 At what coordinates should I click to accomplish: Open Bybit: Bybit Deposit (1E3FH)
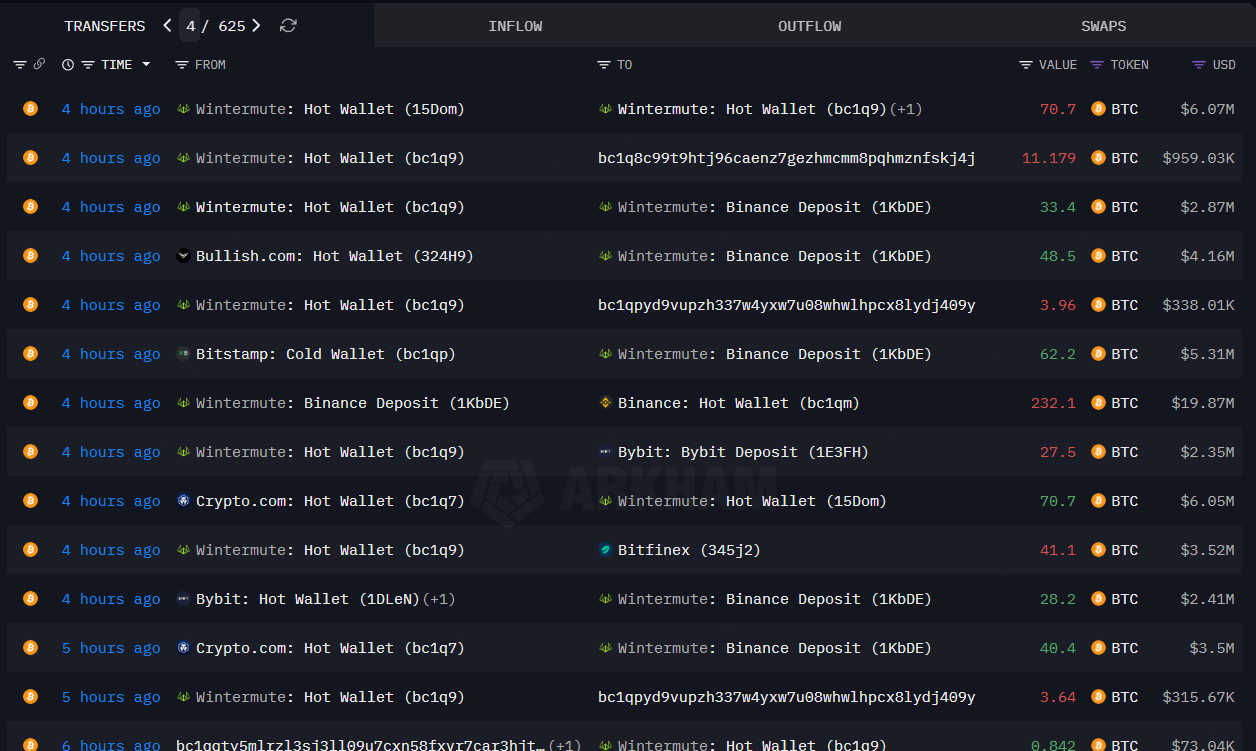[743, 452]
